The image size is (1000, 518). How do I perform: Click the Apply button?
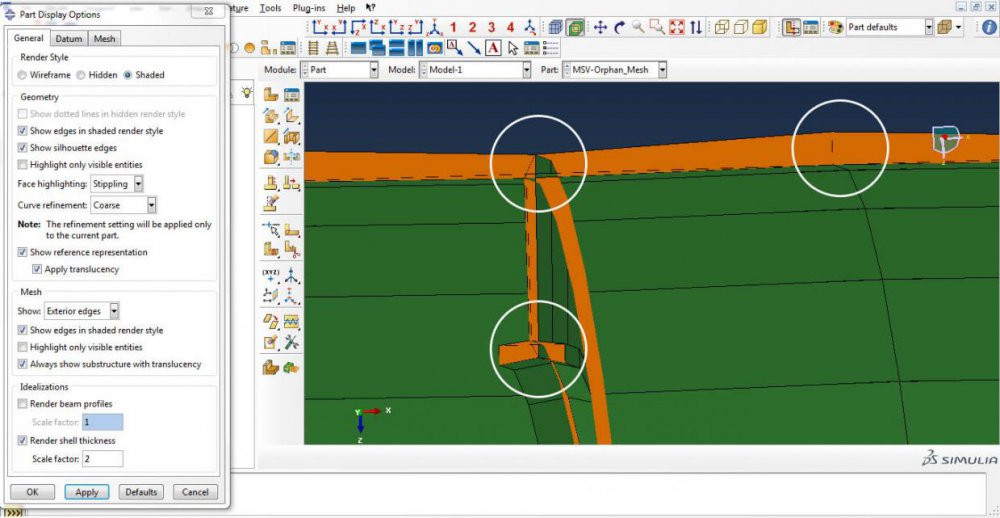pyautogui.click(x=87, y=492)
